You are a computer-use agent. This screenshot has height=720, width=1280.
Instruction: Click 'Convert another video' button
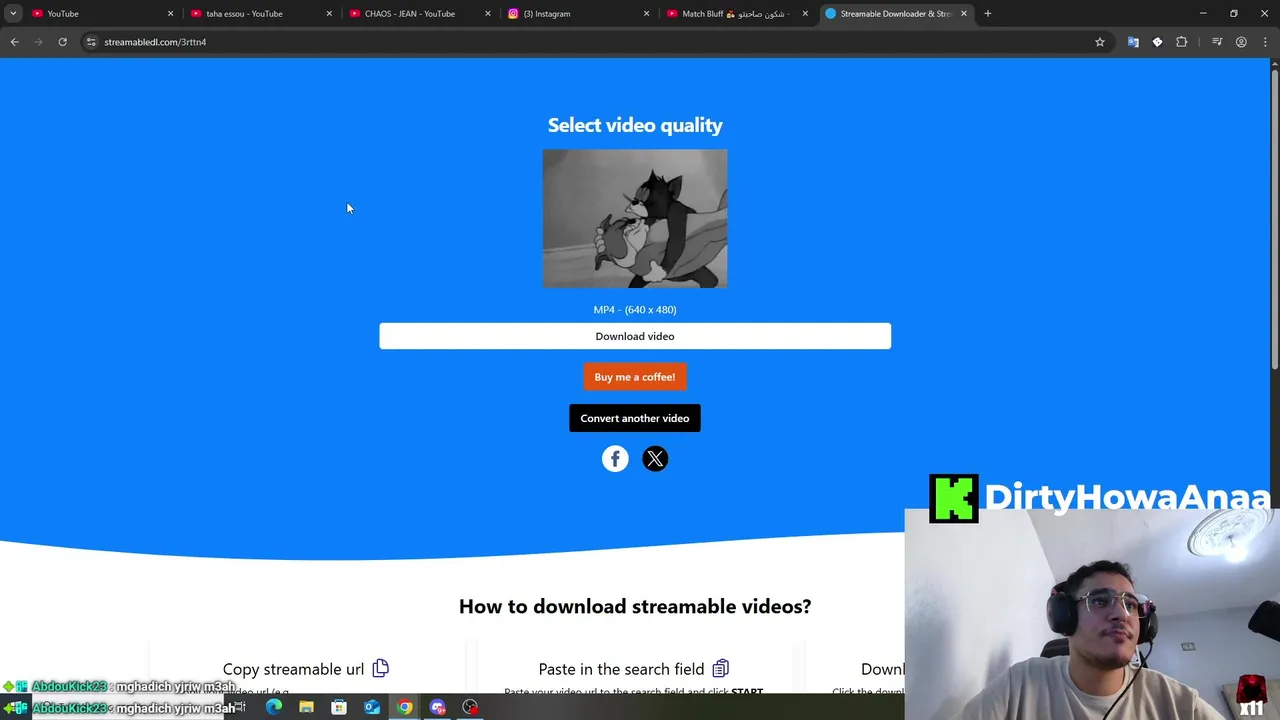(x=635, y=418)
